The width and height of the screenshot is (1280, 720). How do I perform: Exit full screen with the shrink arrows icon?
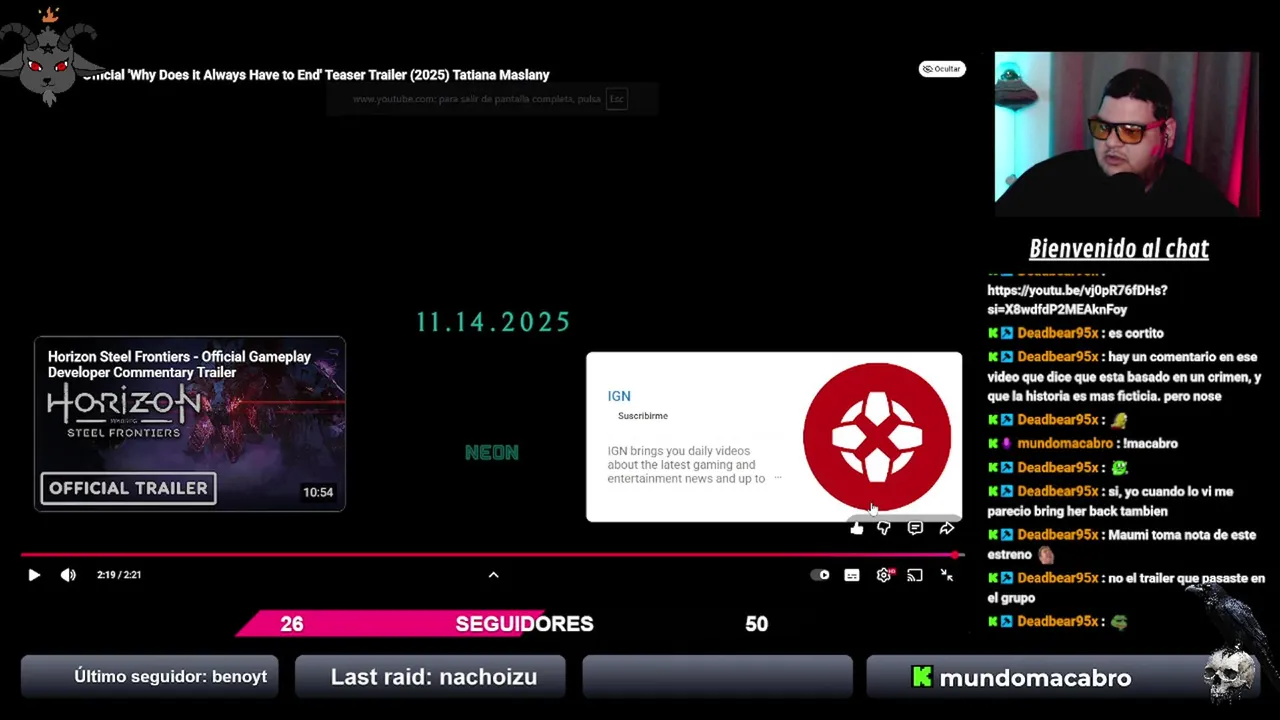[947, 575]
